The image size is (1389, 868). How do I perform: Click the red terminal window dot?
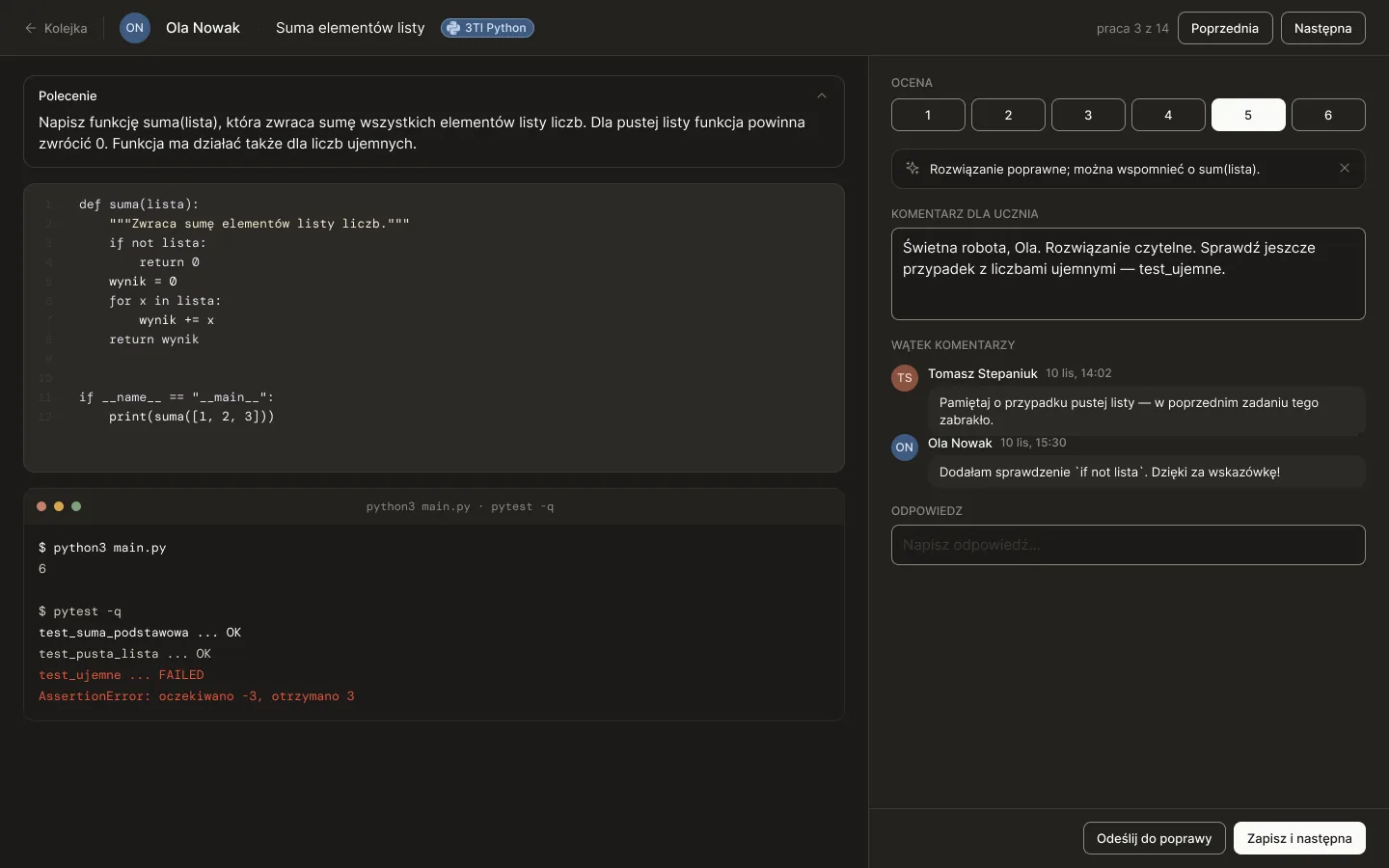41,506
